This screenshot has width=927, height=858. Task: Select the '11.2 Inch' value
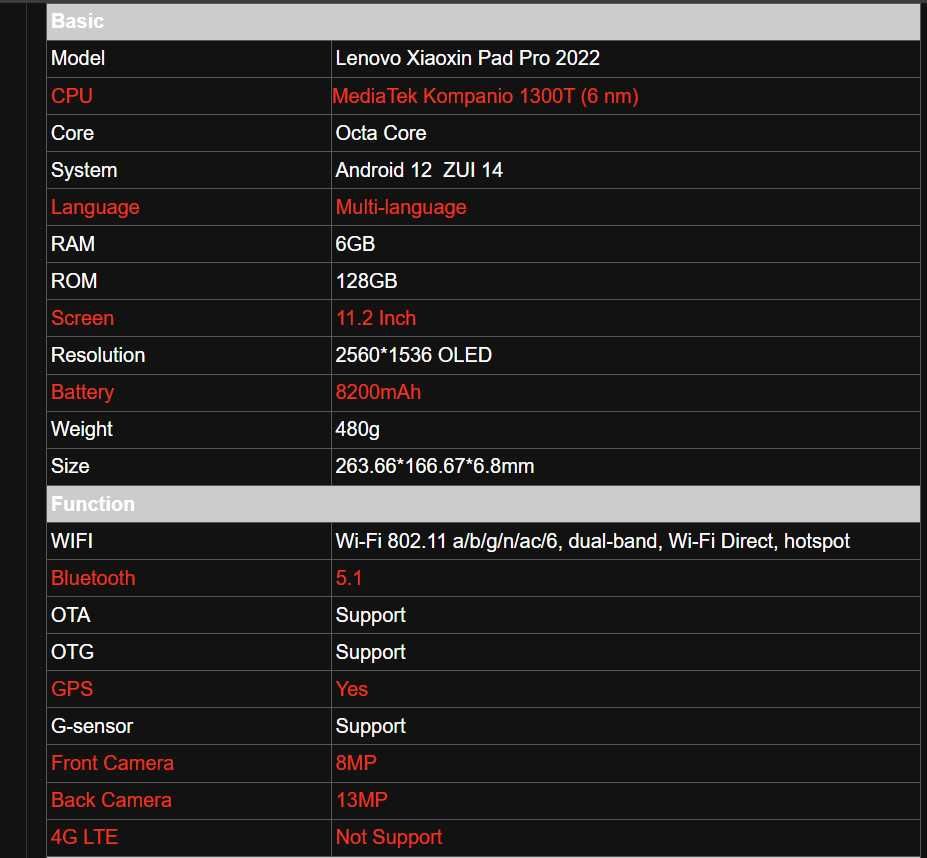[x=375, y=318]
